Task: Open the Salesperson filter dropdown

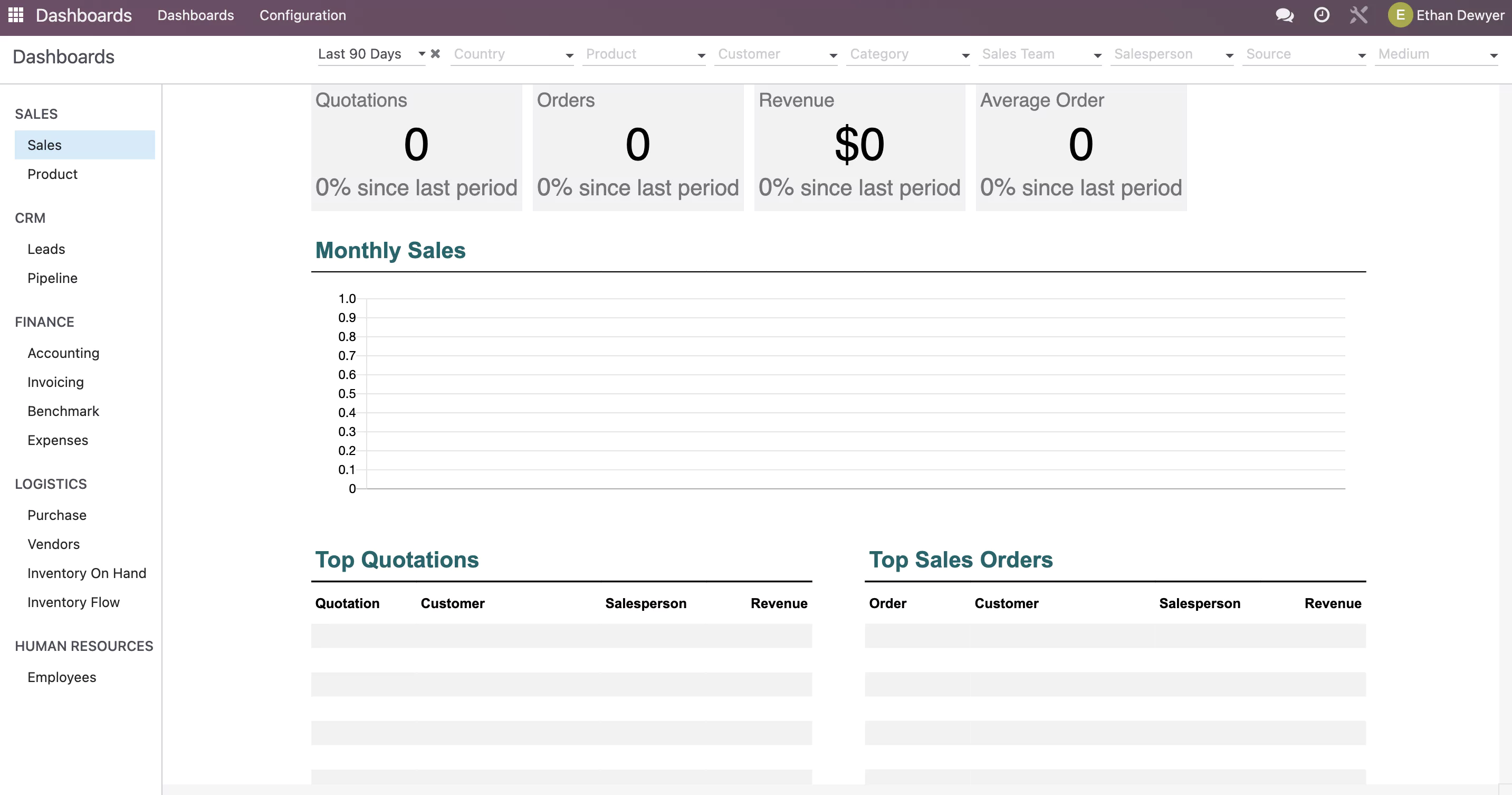Action: pyautogui.click(x=1172, y=54)
